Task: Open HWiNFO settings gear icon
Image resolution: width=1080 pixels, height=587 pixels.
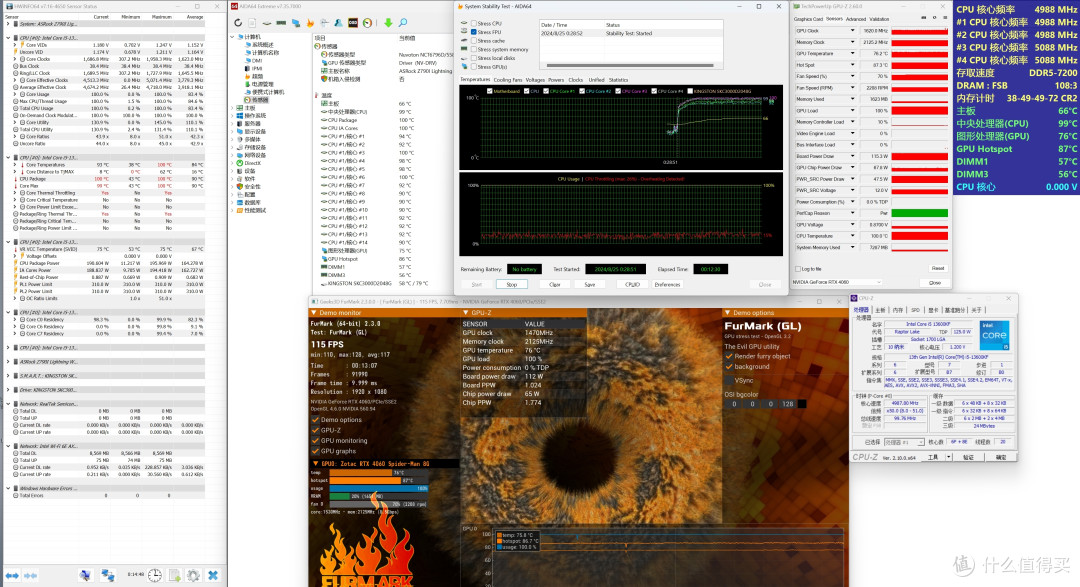Action: pyautogui.click(x=194, y=575)
